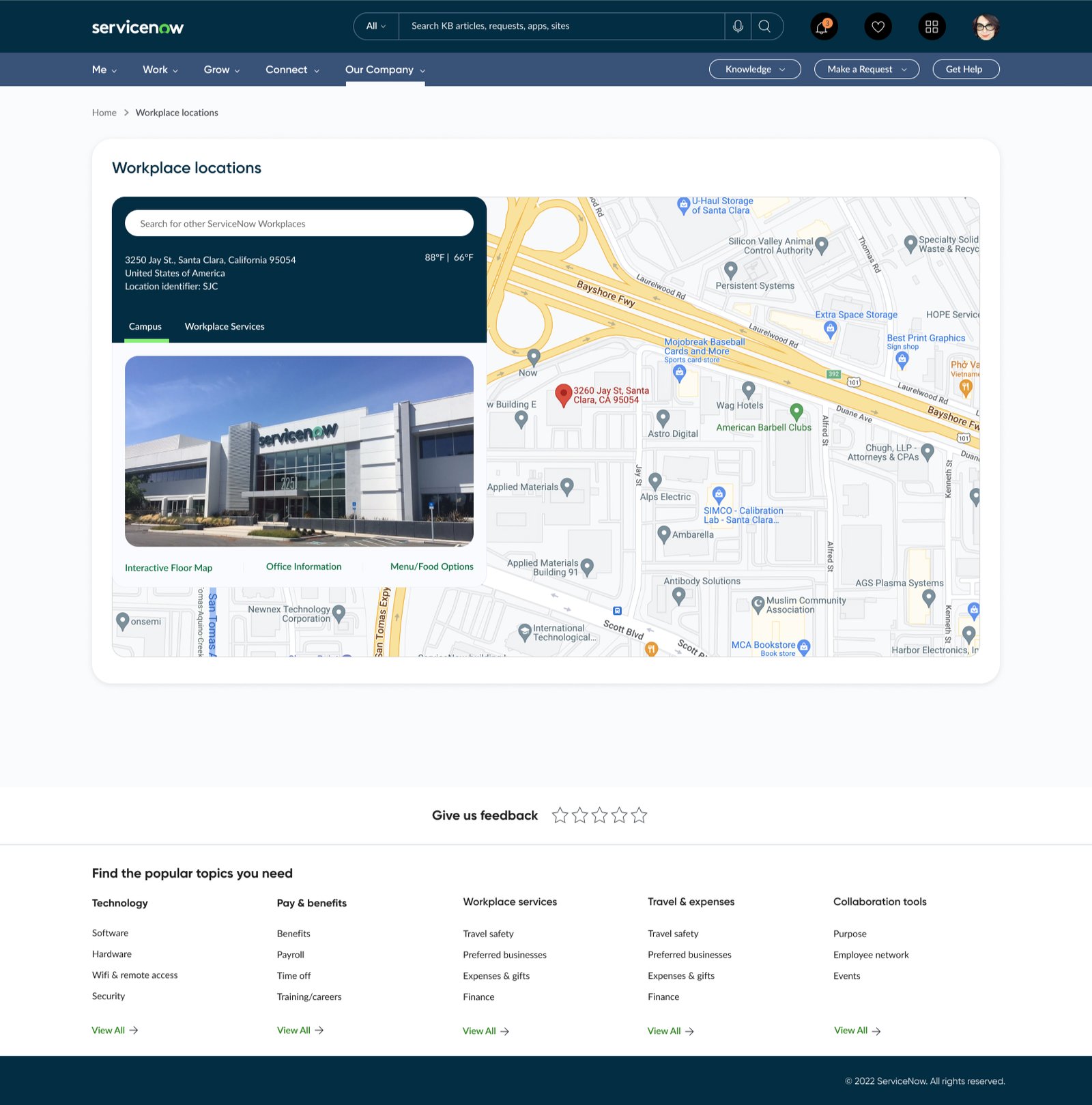This screenshot has height=1105, width=1092.
Task: Click the Newnex Technology Corporation pin
Action: click(x=339, y=614)
